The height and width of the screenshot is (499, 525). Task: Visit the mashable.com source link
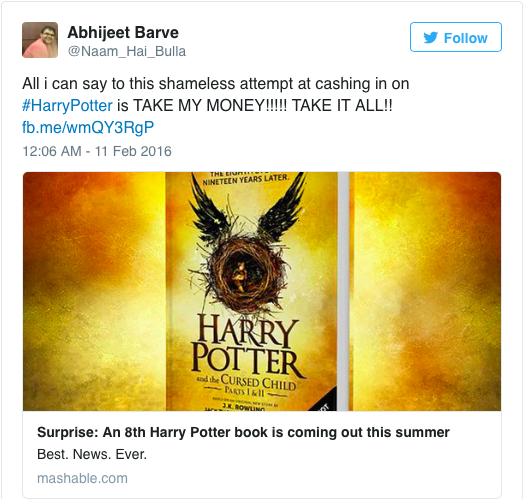tap(82, 478)
